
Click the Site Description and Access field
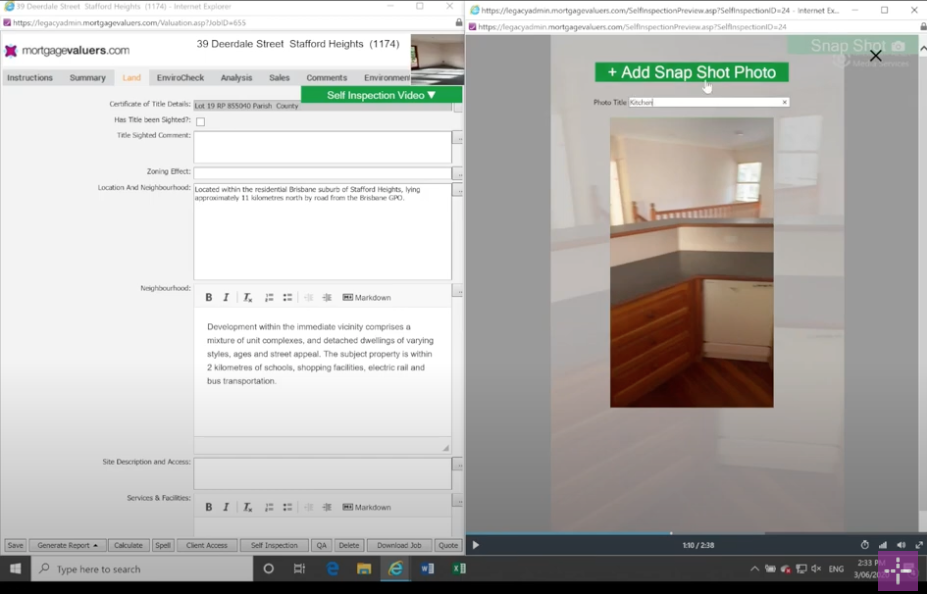tap(322, 473)
